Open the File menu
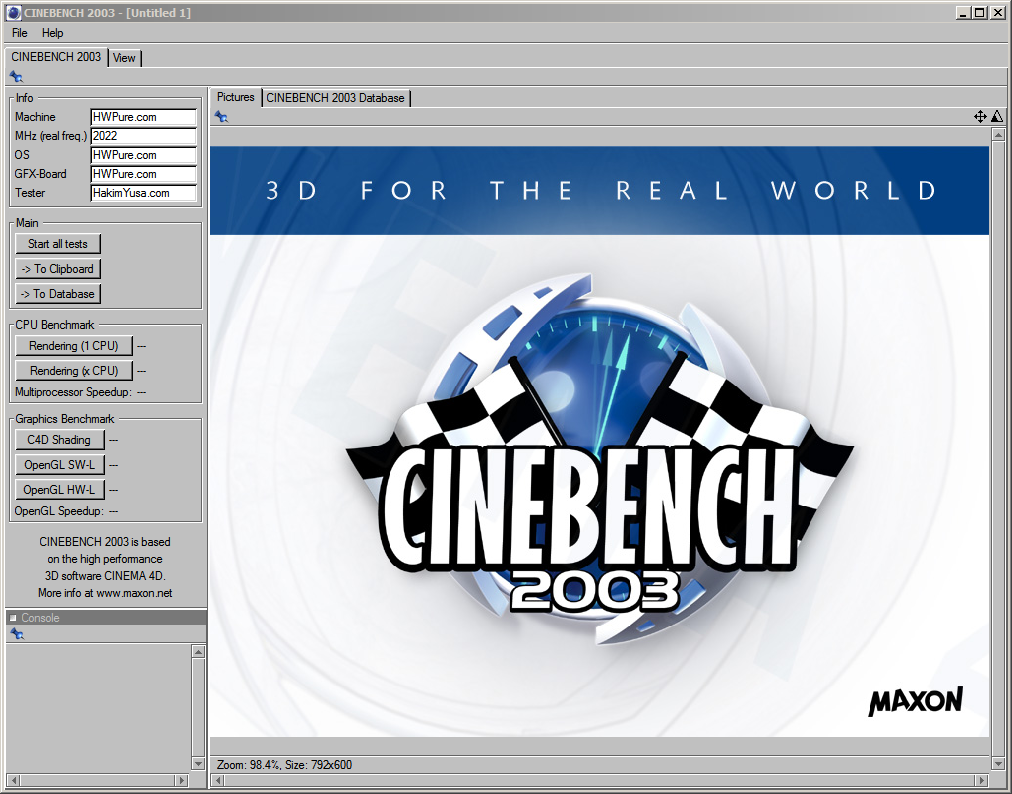This screenshot has height=794, width=1012. click(20, 33)
